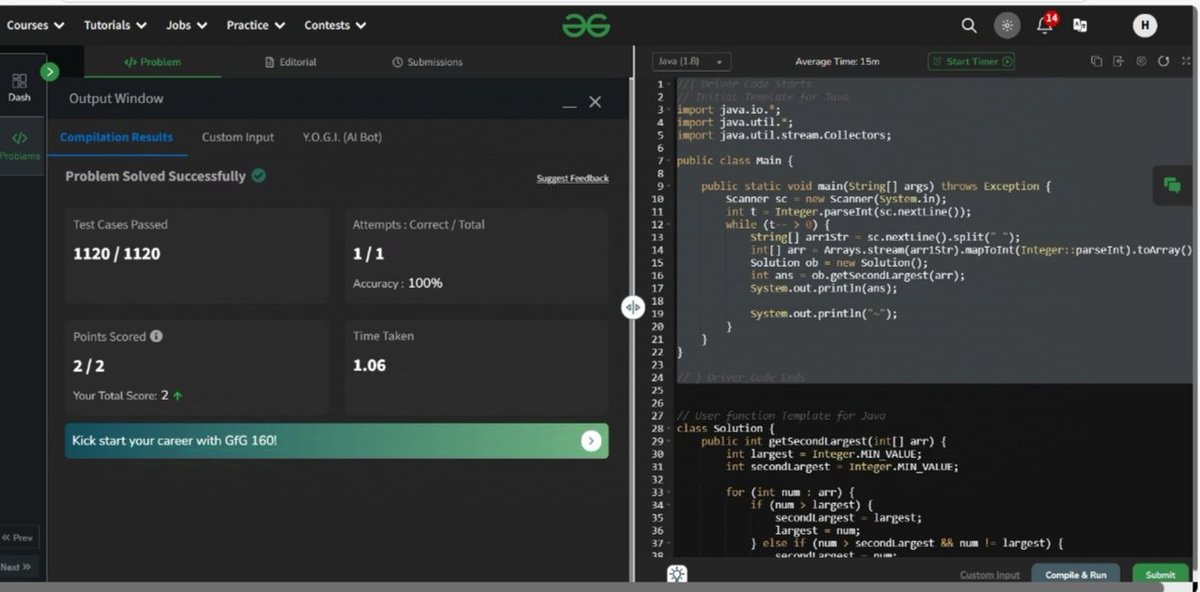Image resolution: width=1200 pixels, height=592 pixels.
Task: Place cursor on 'class Solution {' line
Action: (725, 428)
